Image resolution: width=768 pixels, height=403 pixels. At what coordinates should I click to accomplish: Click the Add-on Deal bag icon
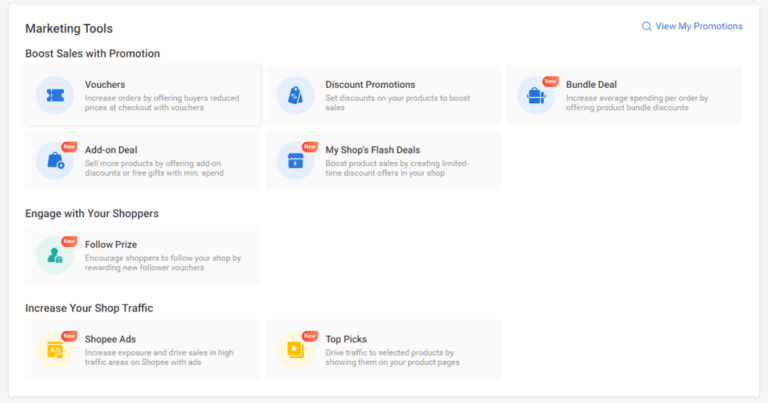click(55, 160)
